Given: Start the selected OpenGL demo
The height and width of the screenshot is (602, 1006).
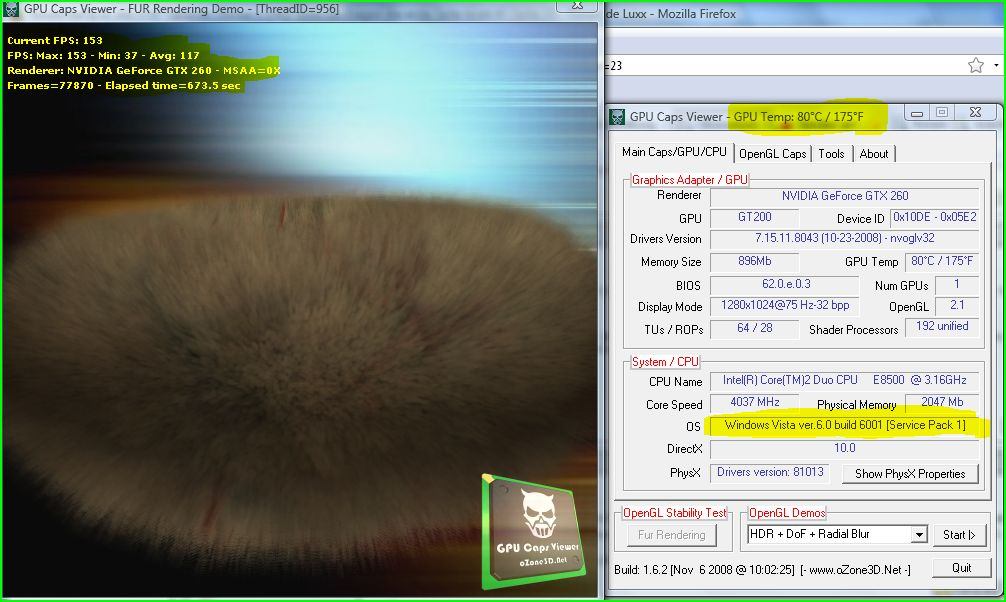Looking at the screenshot, I should point(959,535).
